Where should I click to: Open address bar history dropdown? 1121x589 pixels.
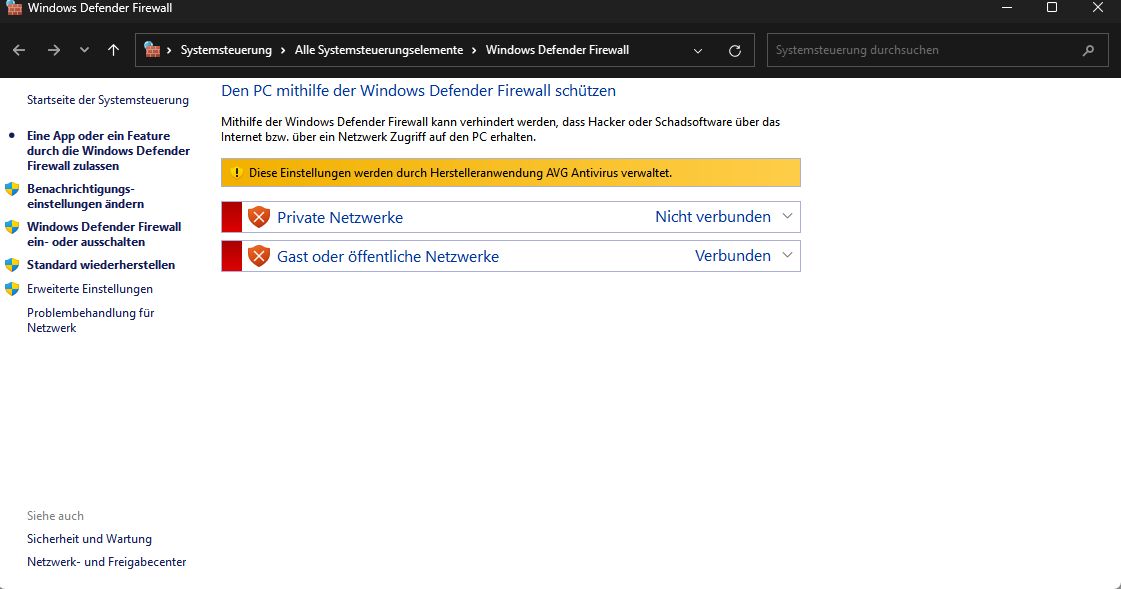click(698, 51)
